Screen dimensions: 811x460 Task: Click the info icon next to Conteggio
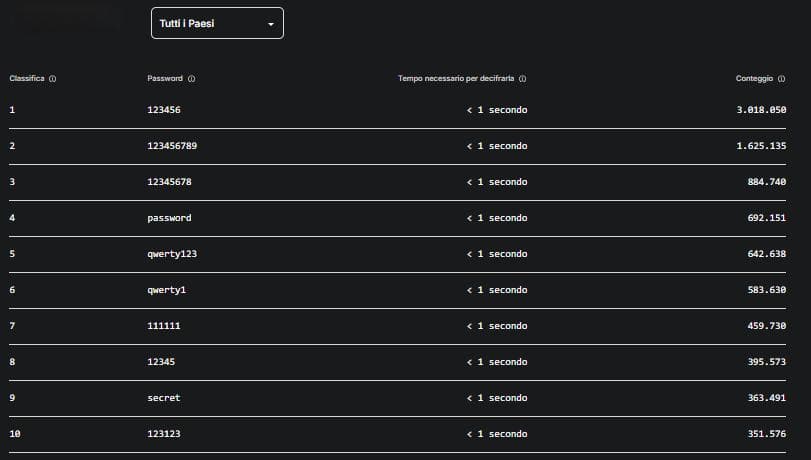click(x=781, y=79)
